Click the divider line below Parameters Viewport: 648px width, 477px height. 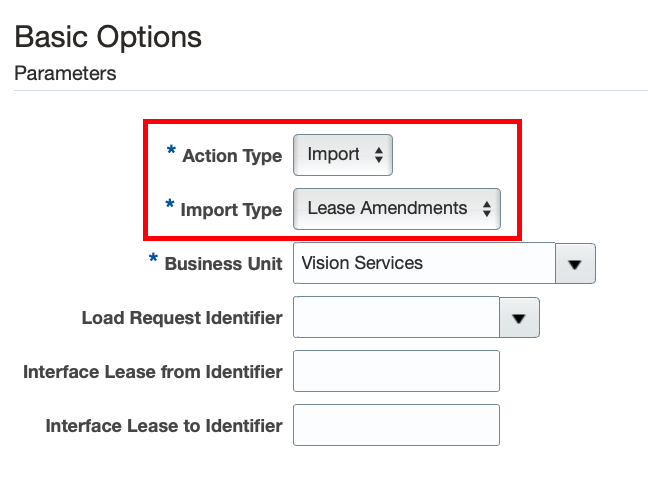[330, 91]
